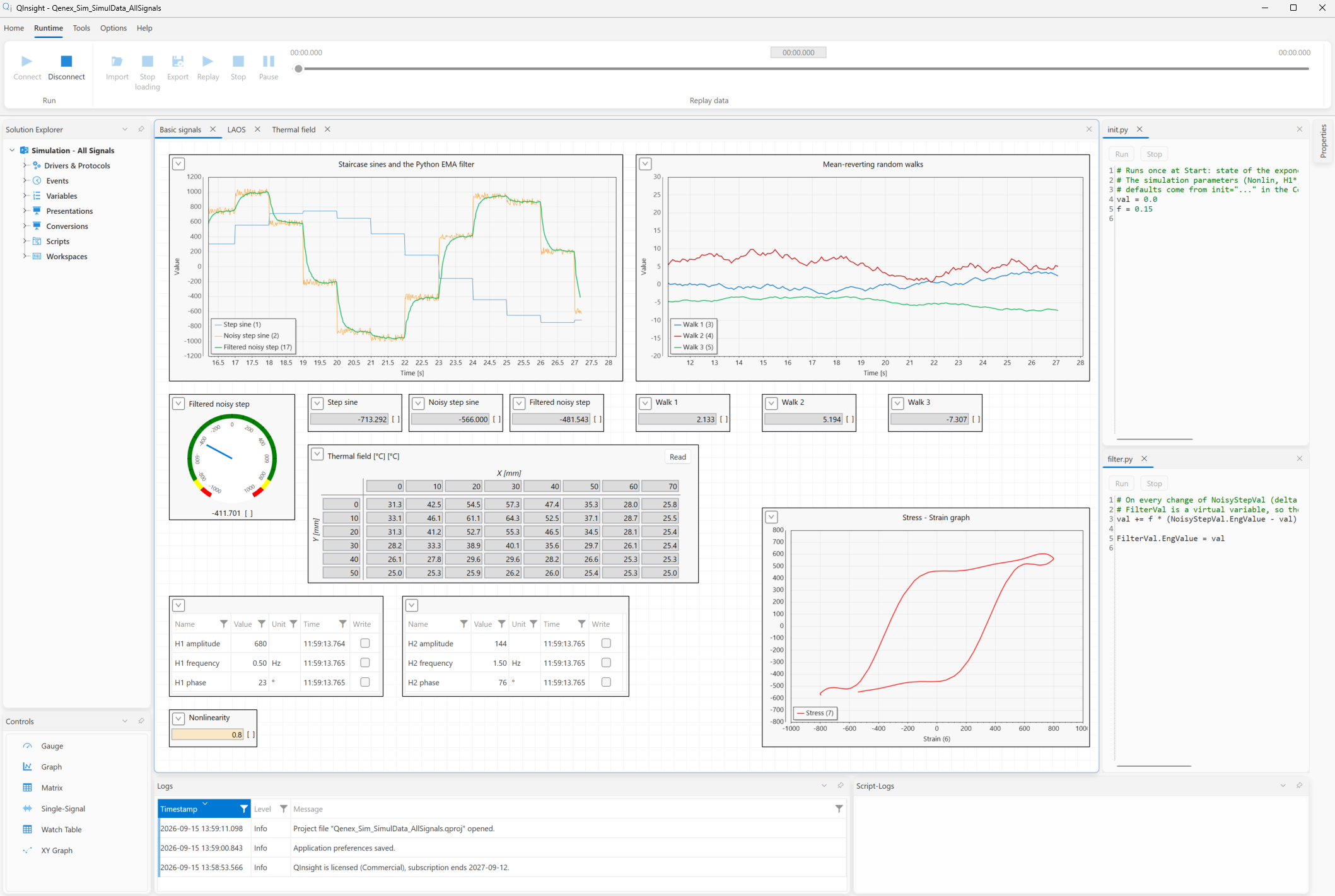
Task: Click the replay timeline slider handle
Action: pyautogui.click(x=299, y=69)
